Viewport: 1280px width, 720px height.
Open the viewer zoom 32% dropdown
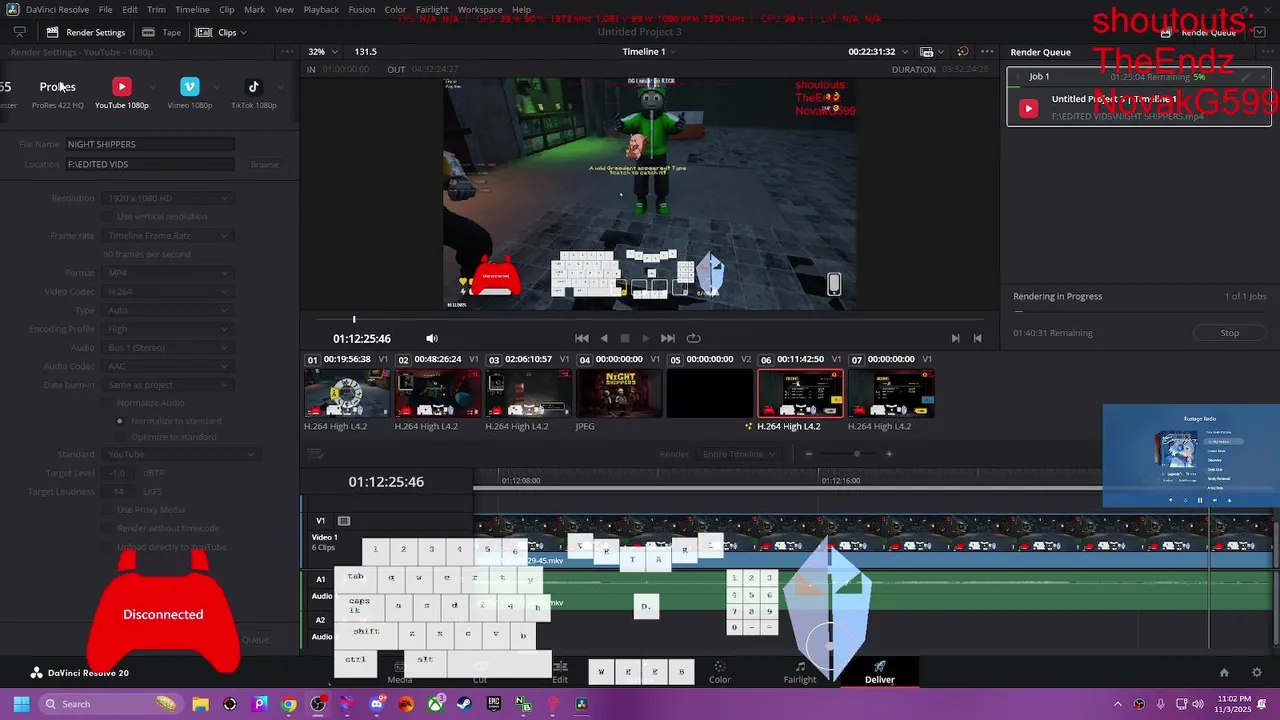tap(323, 52)
